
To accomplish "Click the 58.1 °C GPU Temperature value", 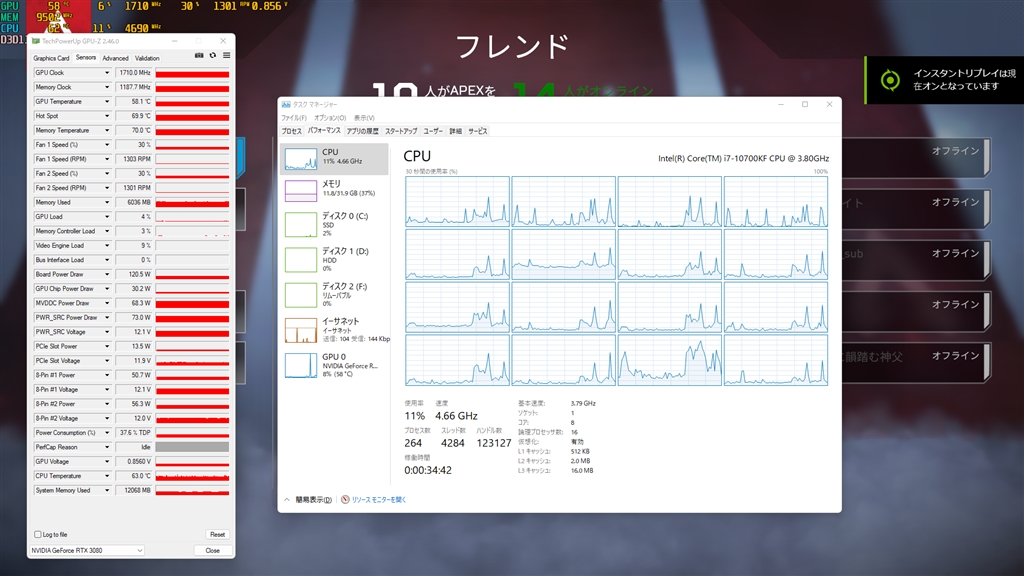I will point(134,102).
